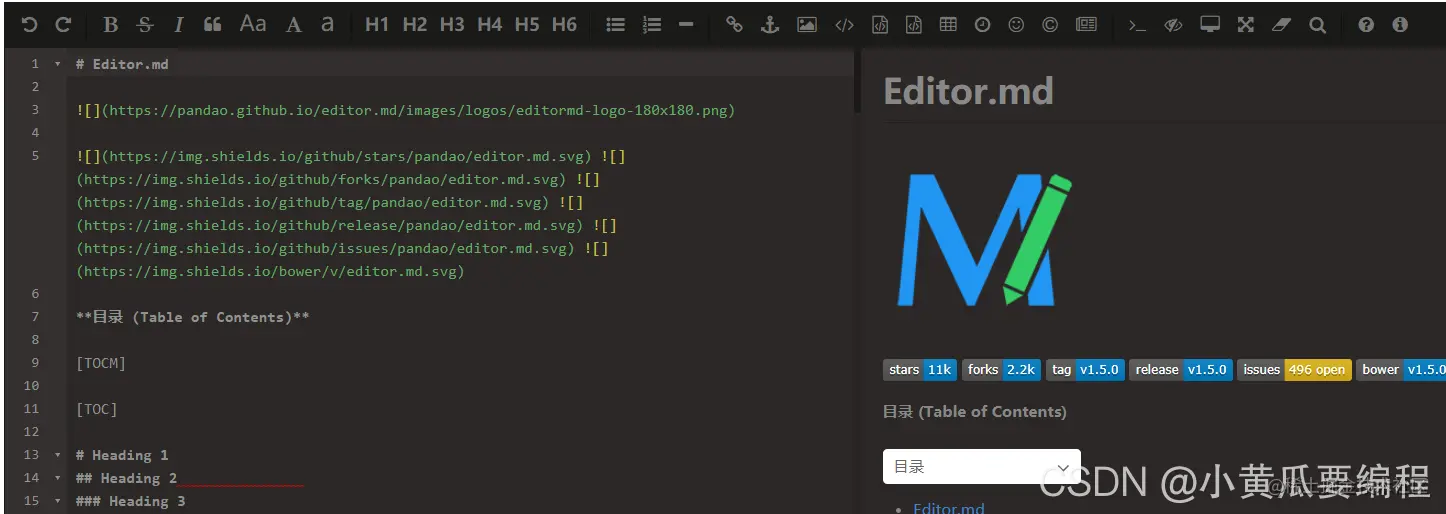Toggle bold formatting (B)
Viewport: 1446px width, 514px height.
pos(111,25)
